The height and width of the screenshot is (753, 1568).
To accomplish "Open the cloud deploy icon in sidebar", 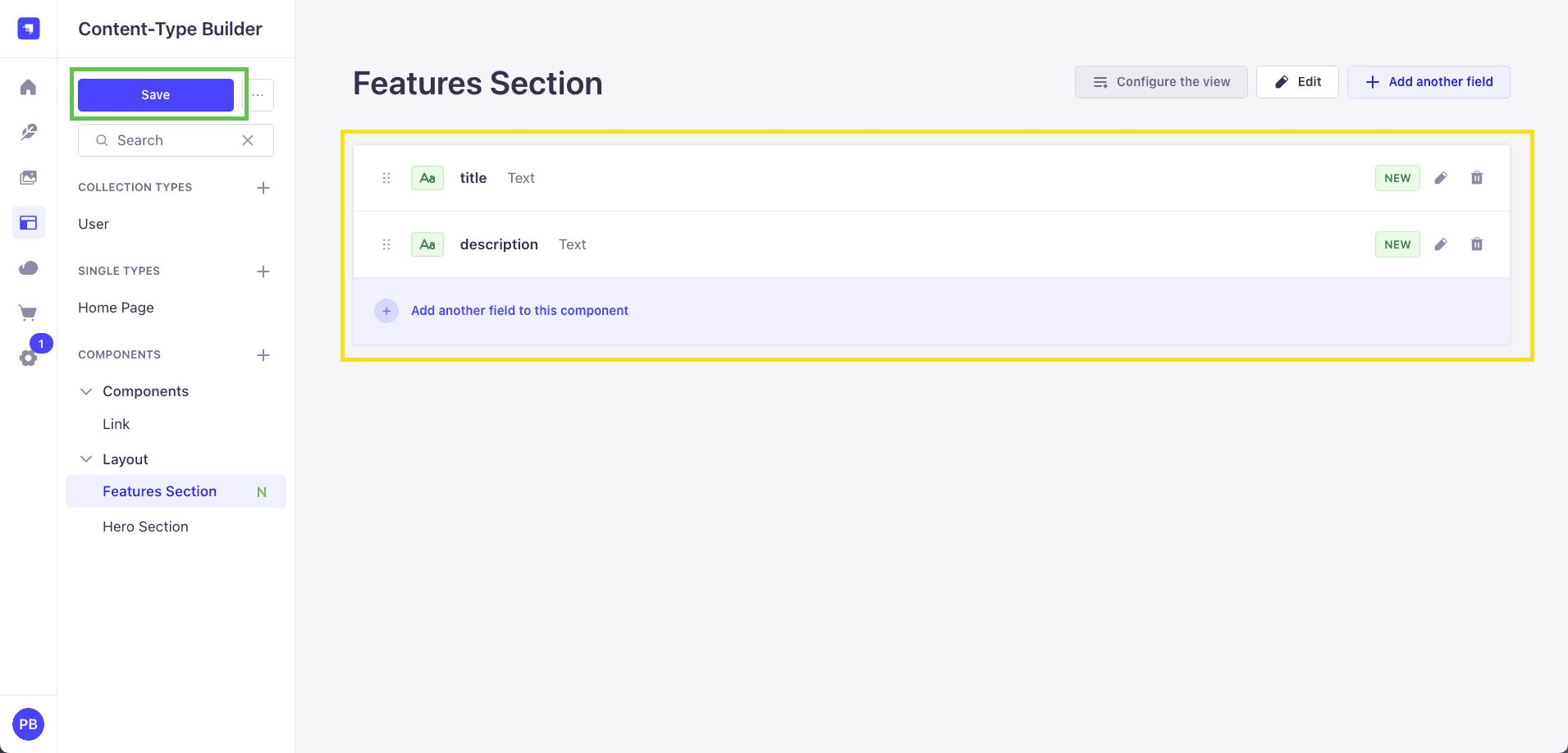I will (29, 267).
